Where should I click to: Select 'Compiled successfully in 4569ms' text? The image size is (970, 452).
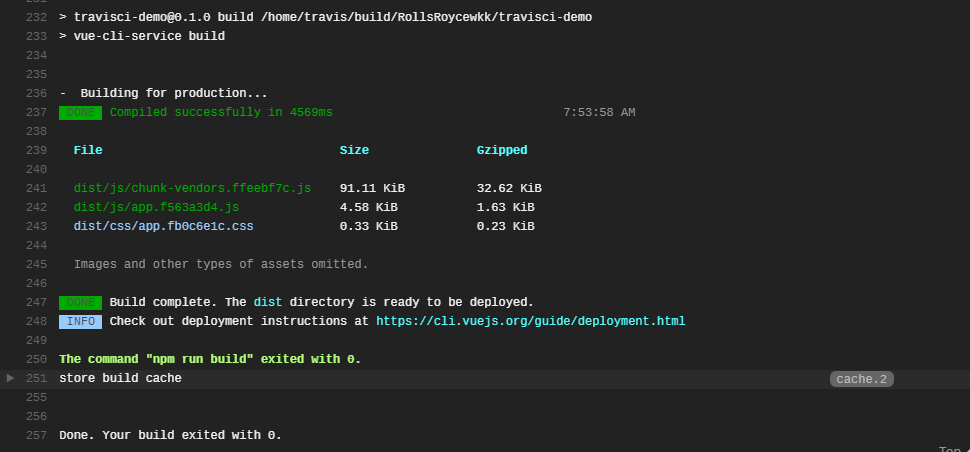221,113
